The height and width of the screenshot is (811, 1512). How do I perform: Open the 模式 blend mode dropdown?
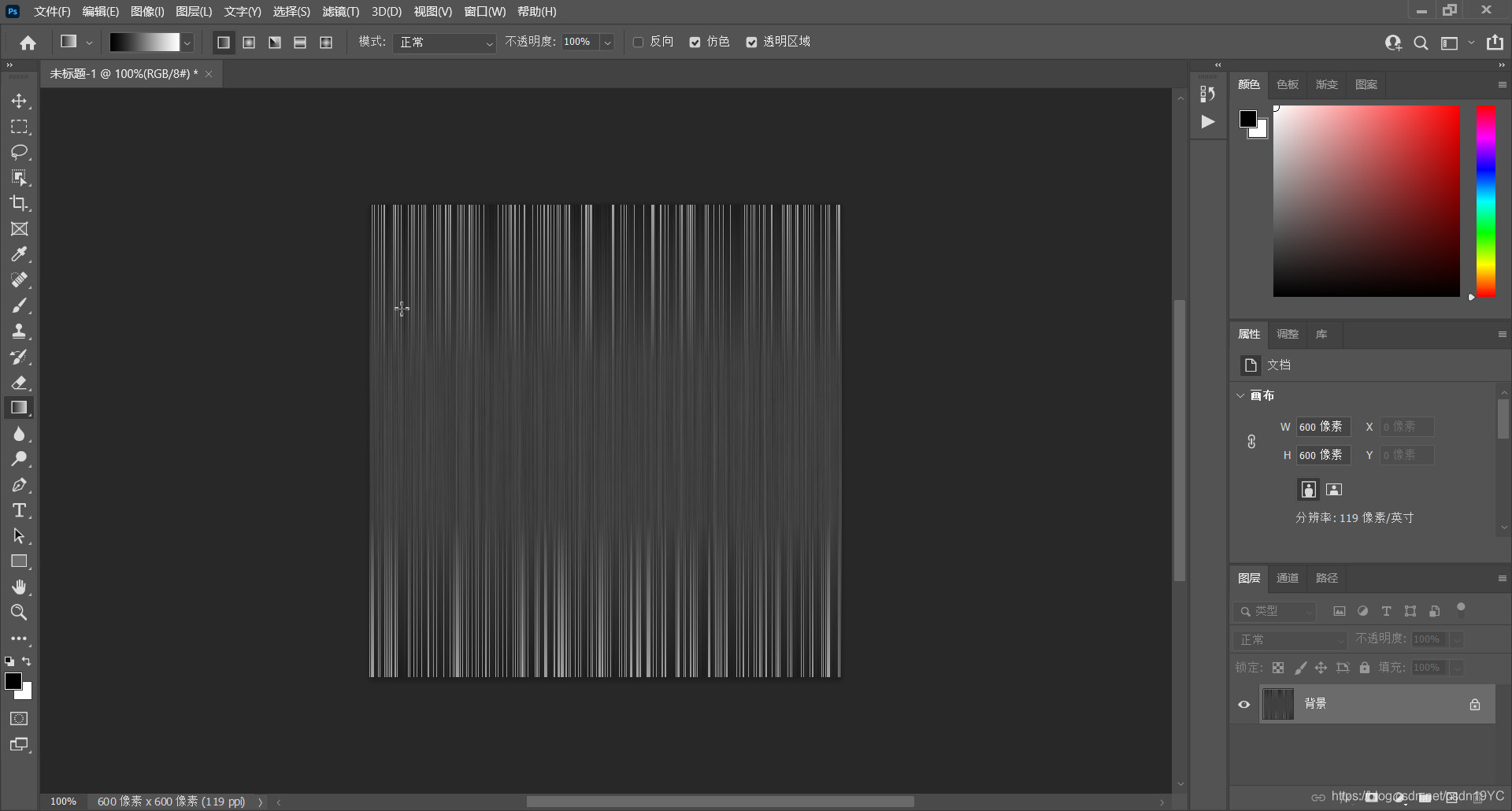(x=444, y=43)
